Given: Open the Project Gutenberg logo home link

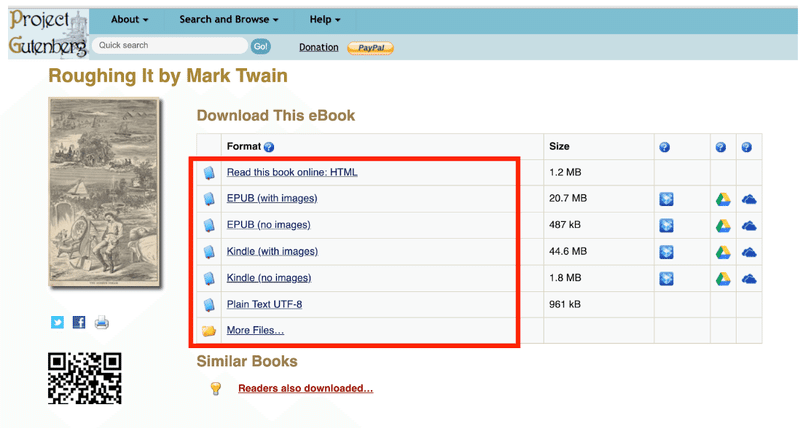Looking at the screenshot, I should pos(48,34).
